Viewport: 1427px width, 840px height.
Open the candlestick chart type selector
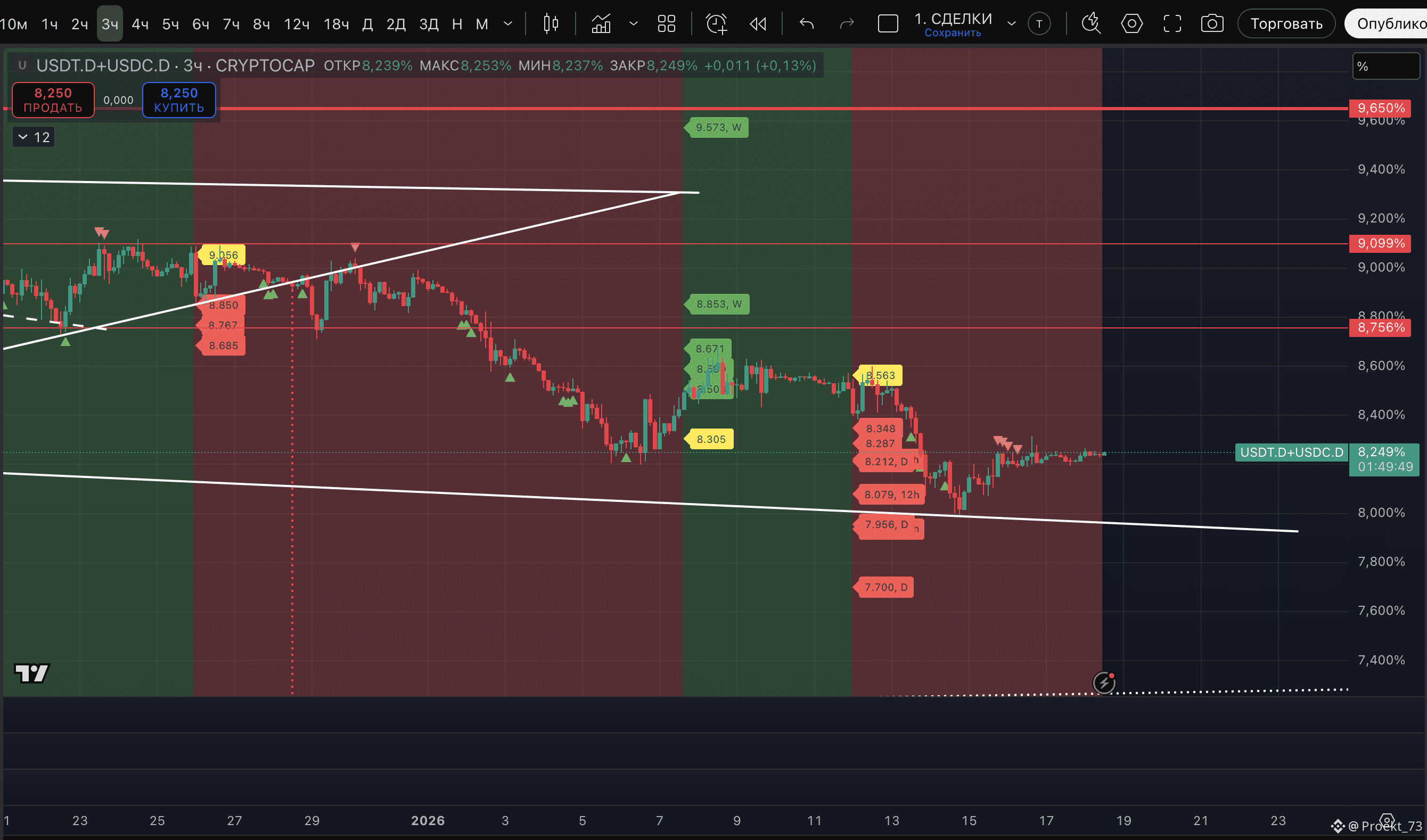pos(551,24)
